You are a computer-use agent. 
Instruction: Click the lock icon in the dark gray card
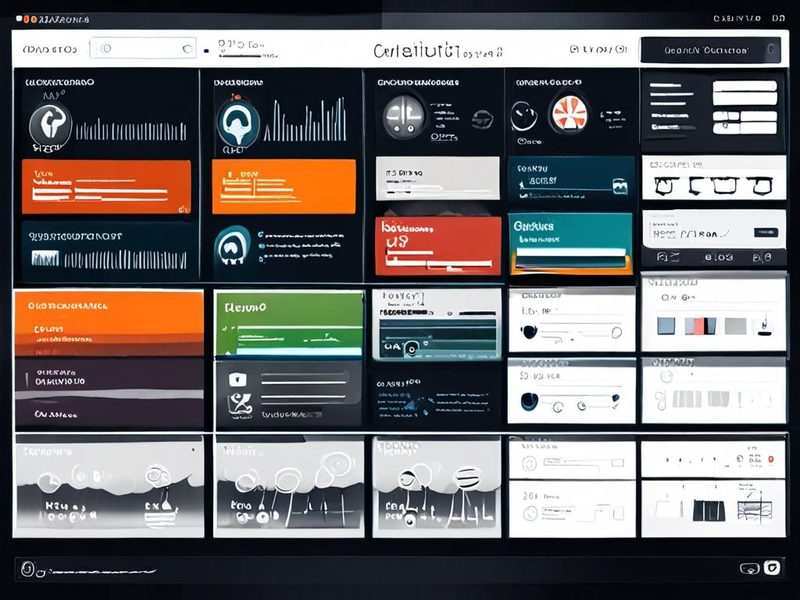click(x=238, y=380)
